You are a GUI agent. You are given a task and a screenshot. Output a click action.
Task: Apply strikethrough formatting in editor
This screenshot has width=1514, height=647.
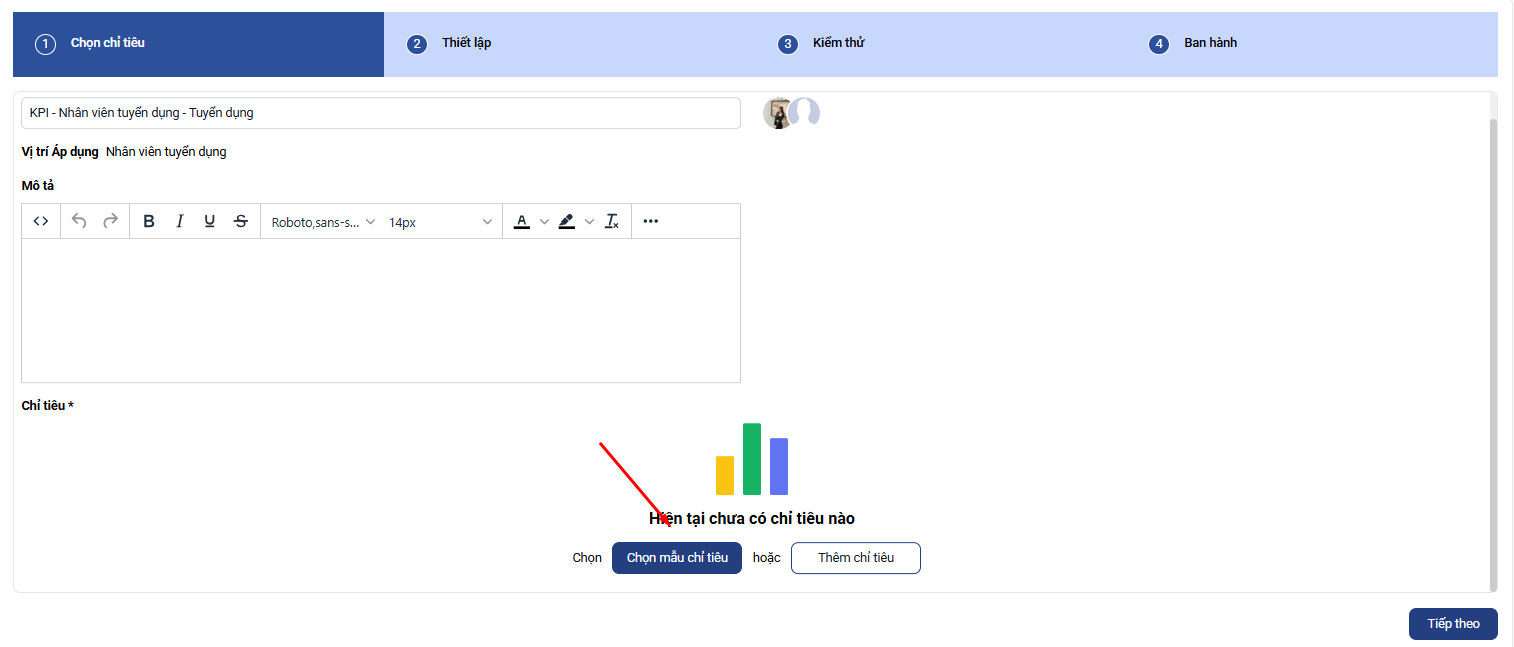tap(241, 221)
